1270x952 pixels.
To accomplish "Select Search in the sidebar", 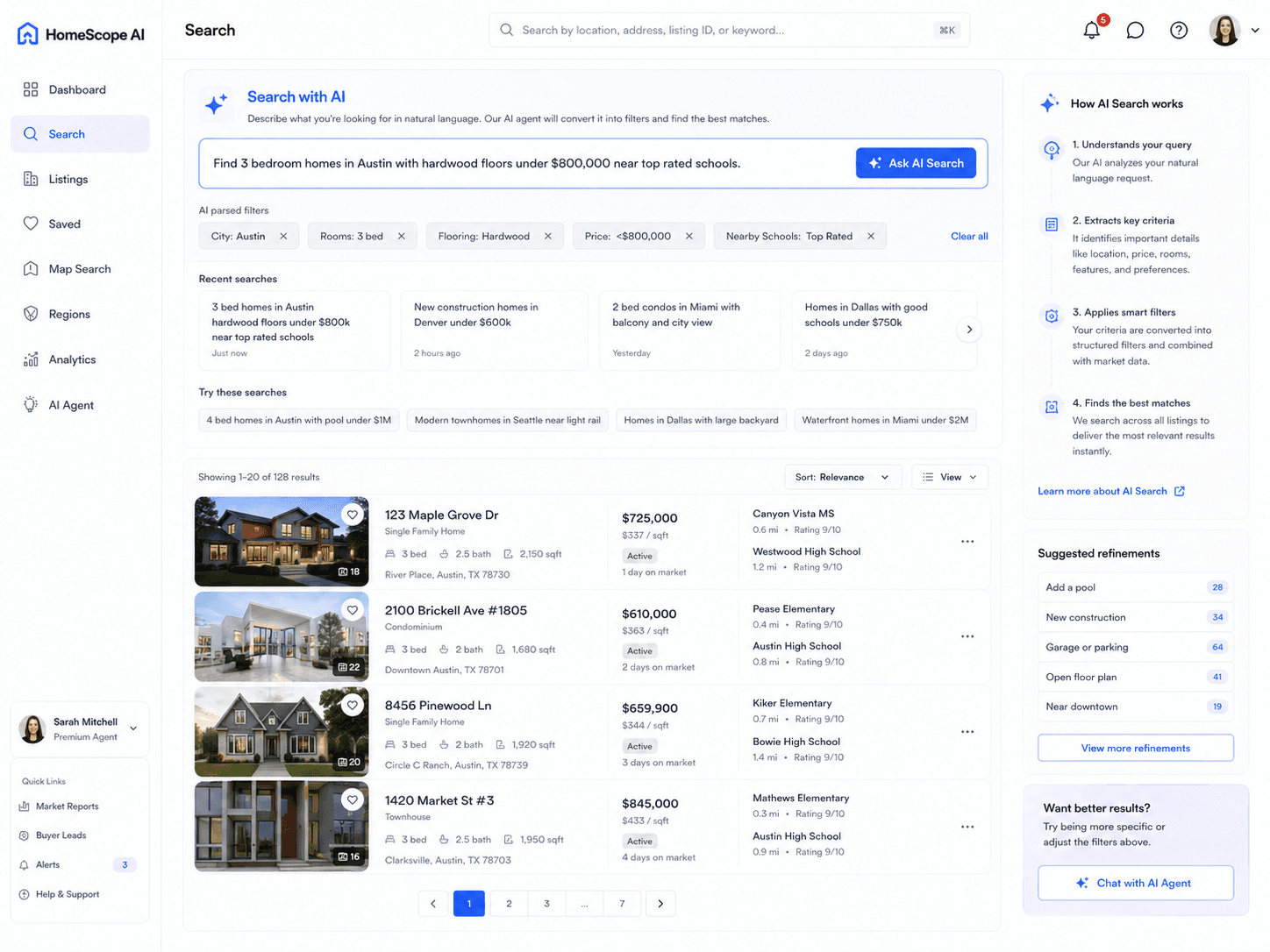I will click(80, 134).
